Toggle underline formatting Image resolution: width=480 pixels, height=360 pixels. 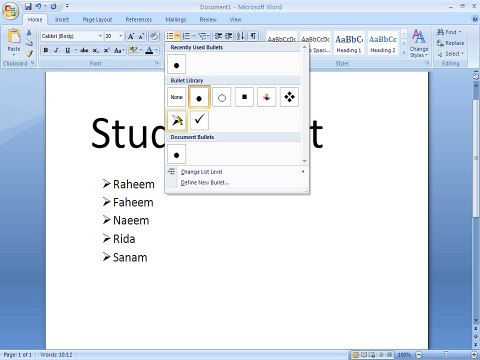click(x=67, y=50)
